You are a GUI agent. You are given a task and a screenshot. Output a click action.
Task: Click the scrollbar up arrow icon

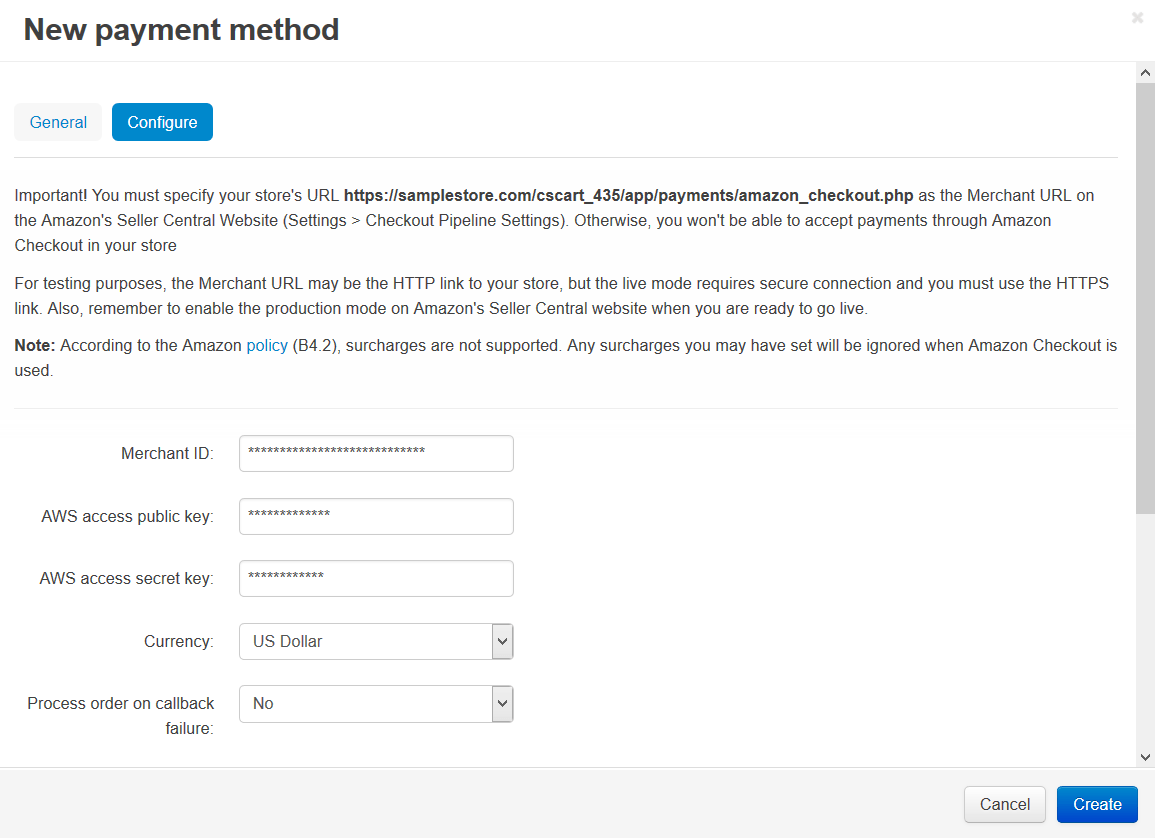click(x=1145, y=71)
